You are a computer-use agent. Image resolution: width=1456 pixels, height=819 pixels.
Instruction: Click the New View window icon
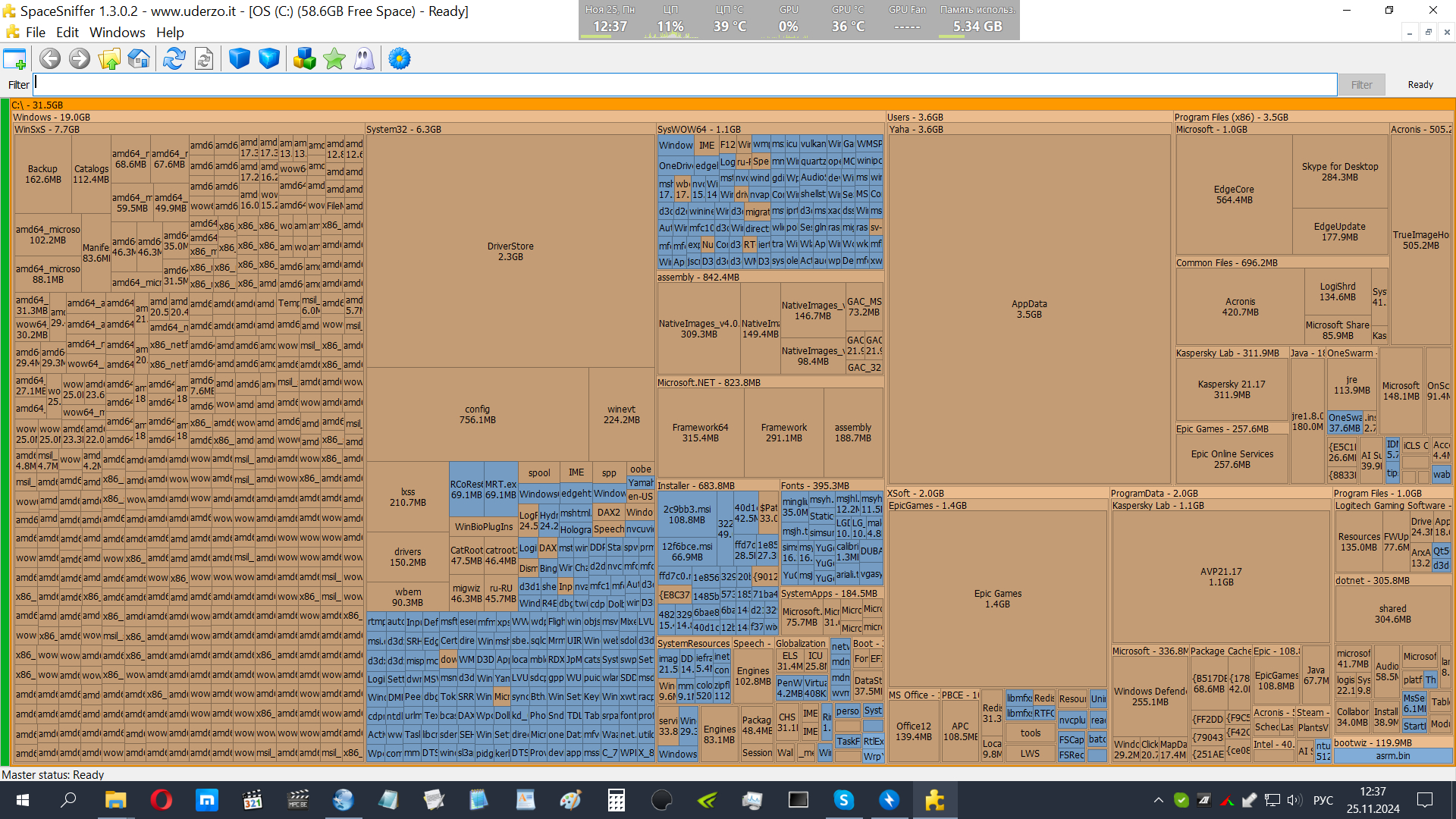tap(14, 58)
